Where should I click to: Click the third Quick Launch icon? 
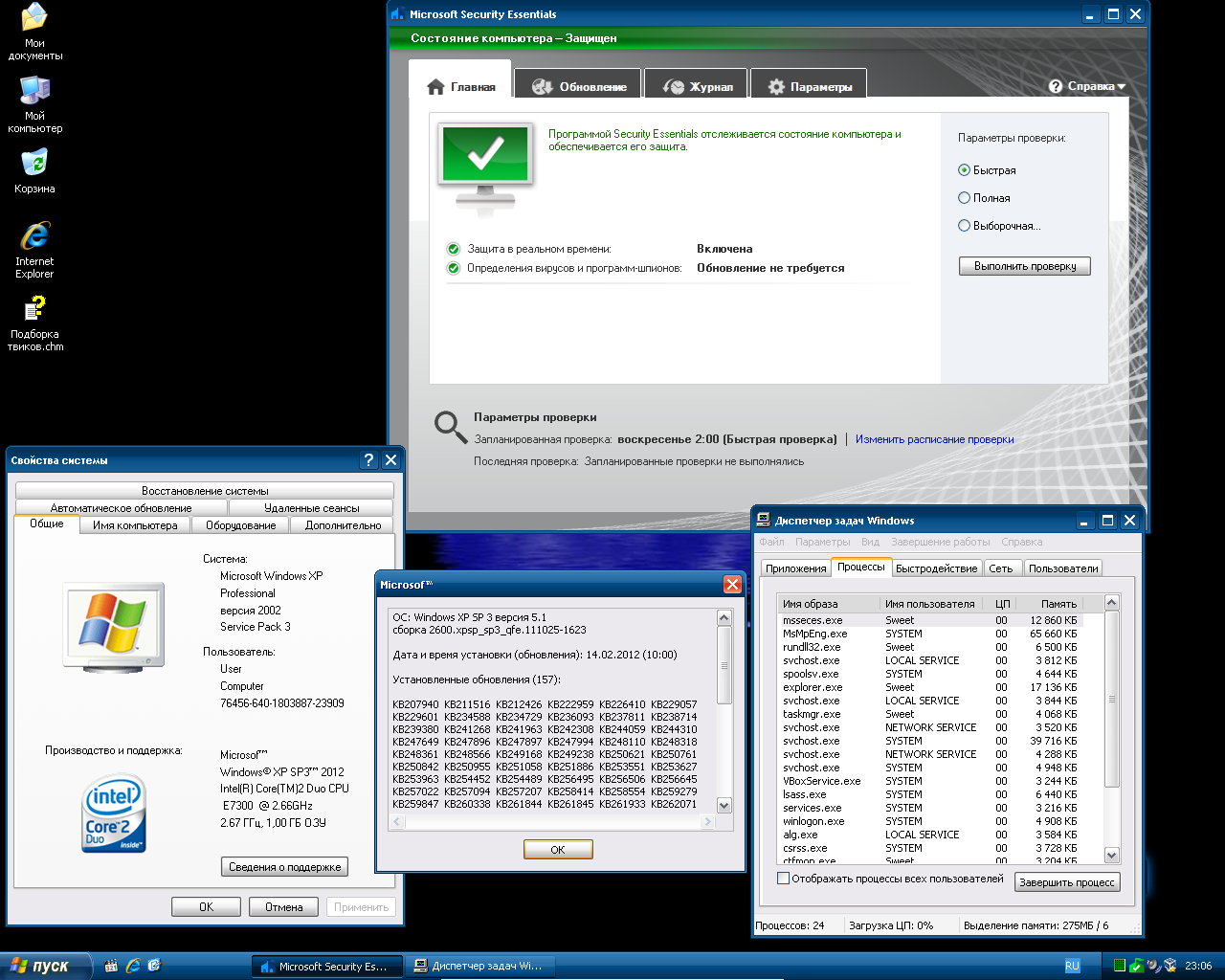pos(154,966)
